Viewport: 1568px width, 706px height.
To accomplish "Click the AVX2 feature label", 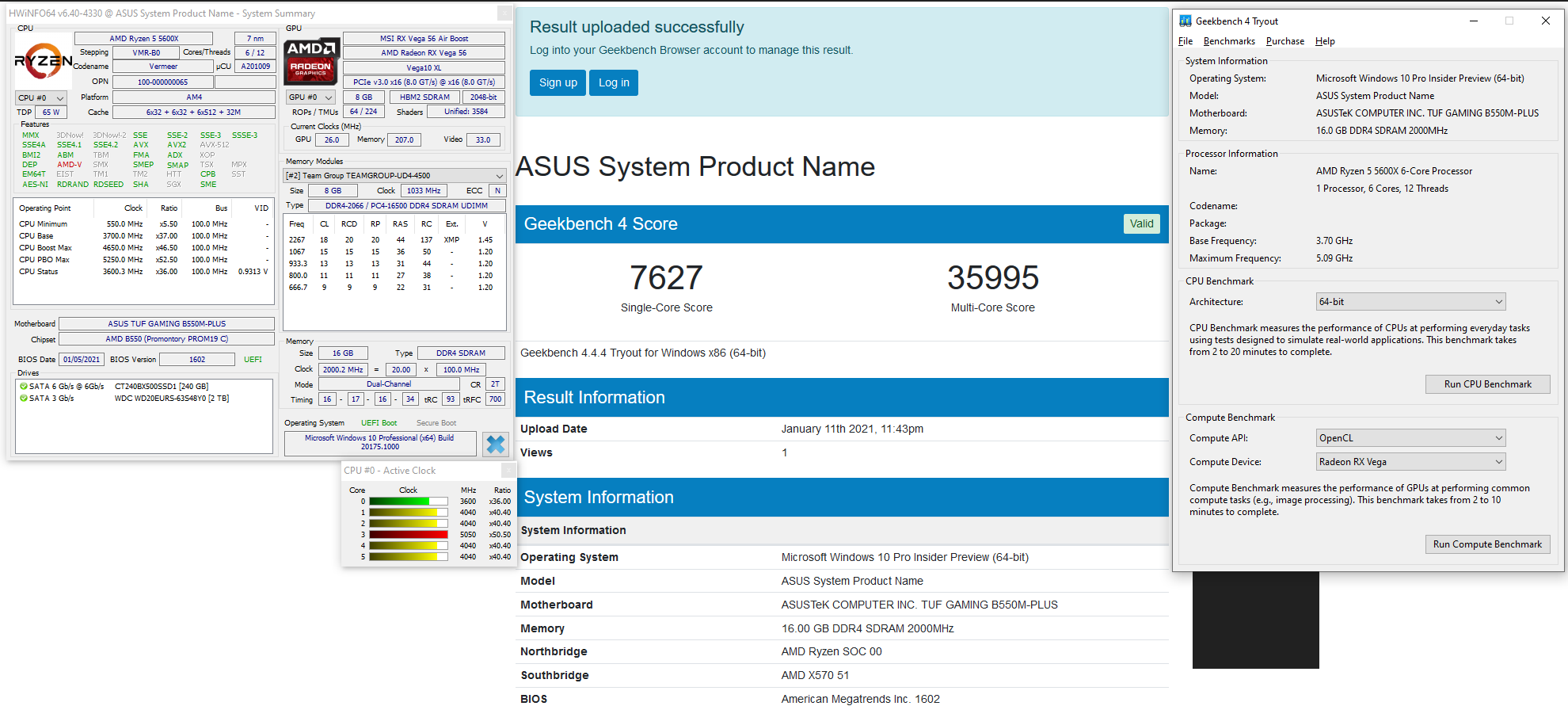I will (x=177, y=145).
